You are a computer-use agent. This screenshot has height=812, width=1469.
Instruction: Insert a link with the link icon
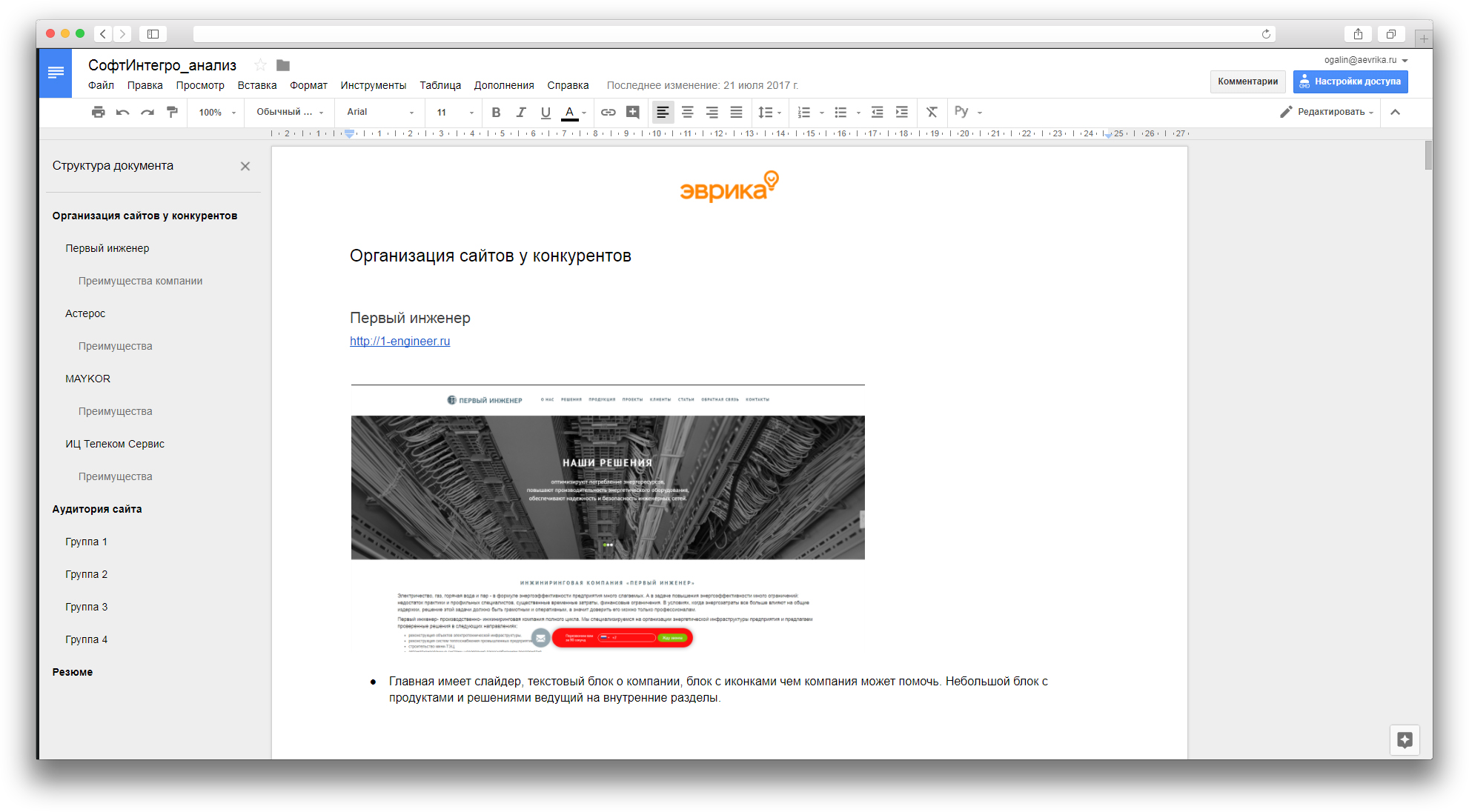pos(608,112)
